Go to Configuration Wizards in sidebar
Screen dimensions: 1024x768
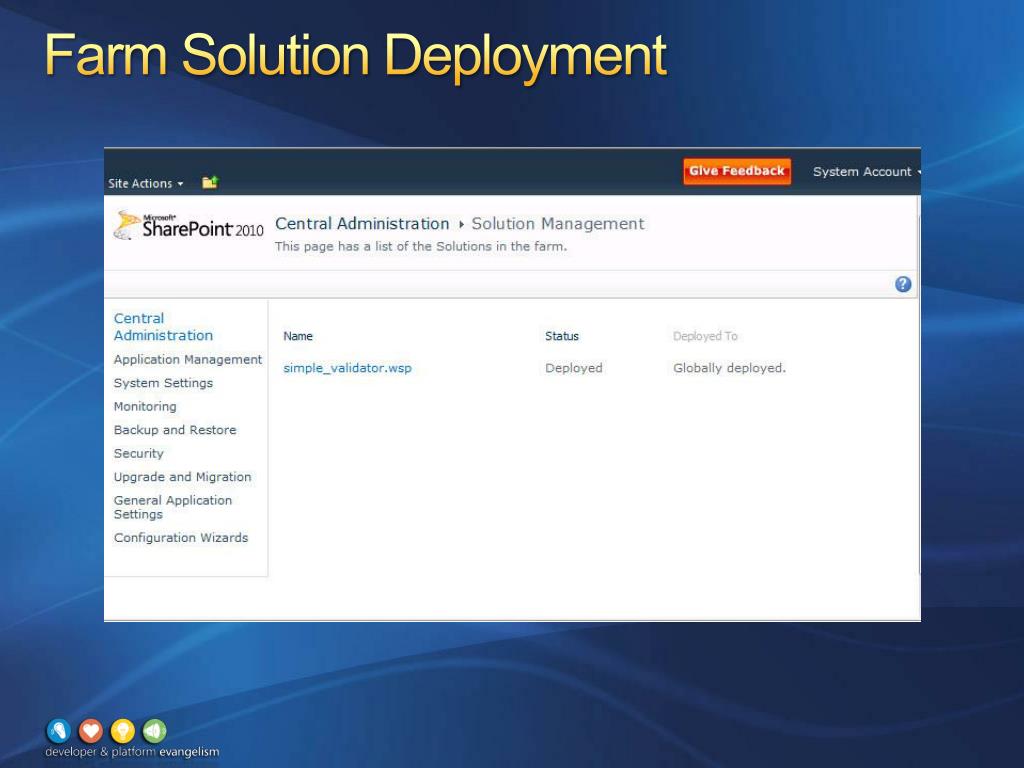coord(181,537)
